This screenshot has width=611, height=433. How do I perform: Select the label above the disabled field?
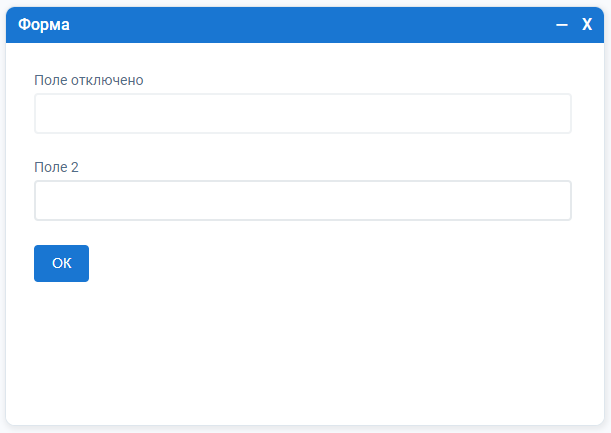click(x=89, y=80)
